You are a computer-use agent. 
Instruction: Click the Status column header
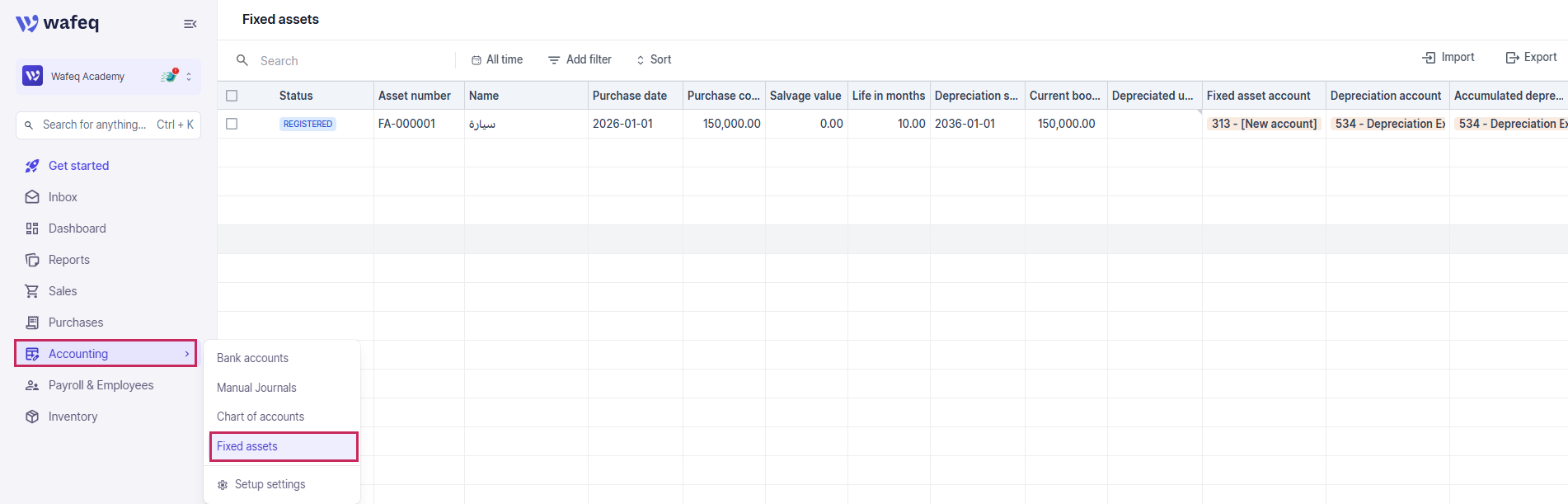point(296,96)
